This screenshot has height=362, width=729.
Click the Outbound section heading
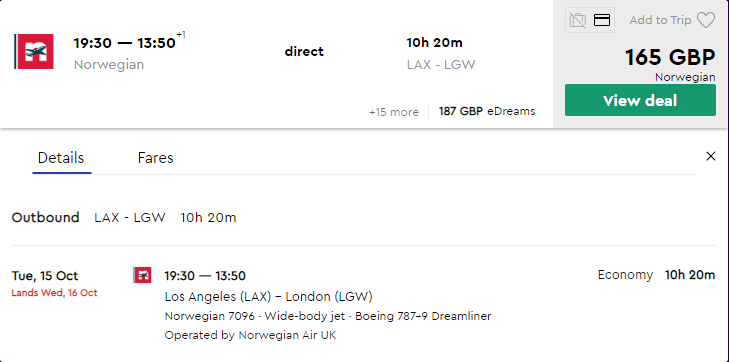point(46,217)
